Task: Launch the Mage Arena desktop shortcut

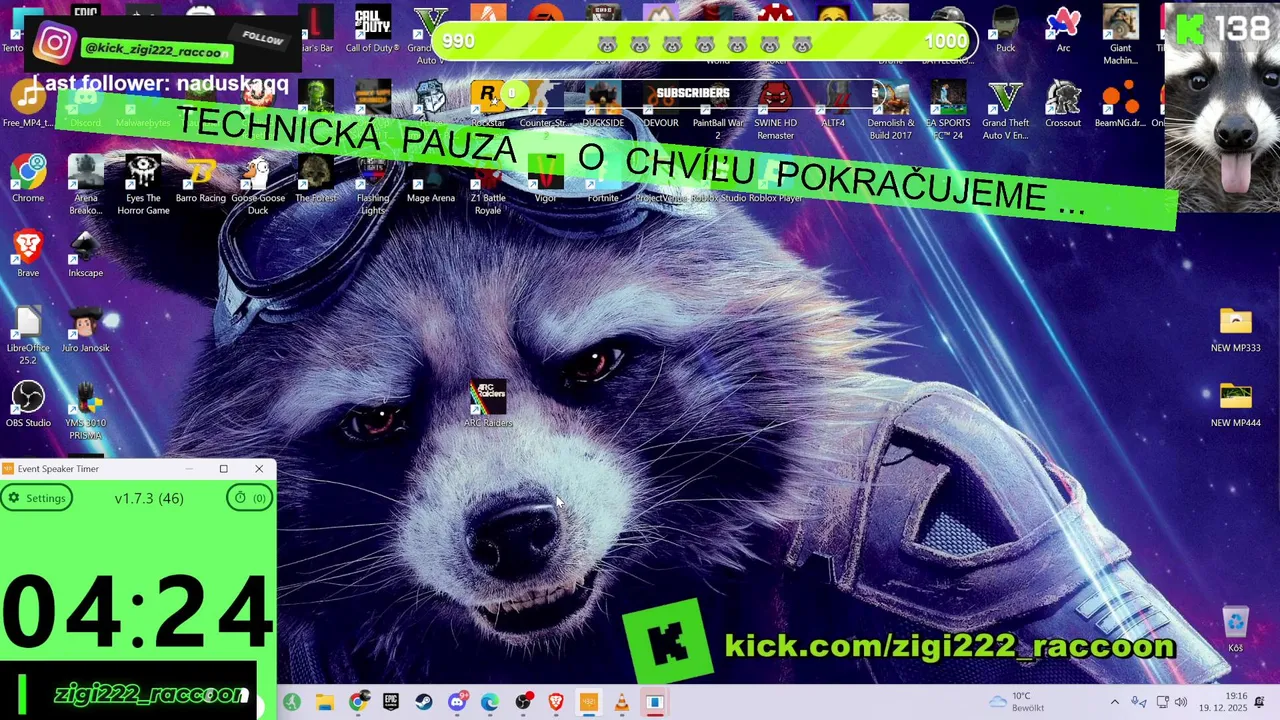Action: (431, 178)
